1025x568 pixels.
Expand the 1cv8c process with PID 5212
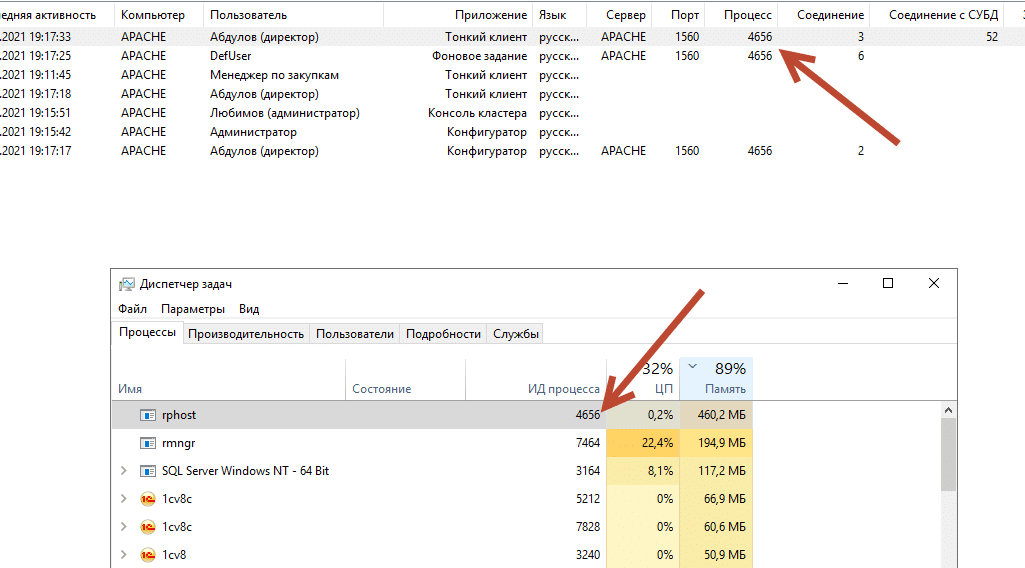[124, 499]
